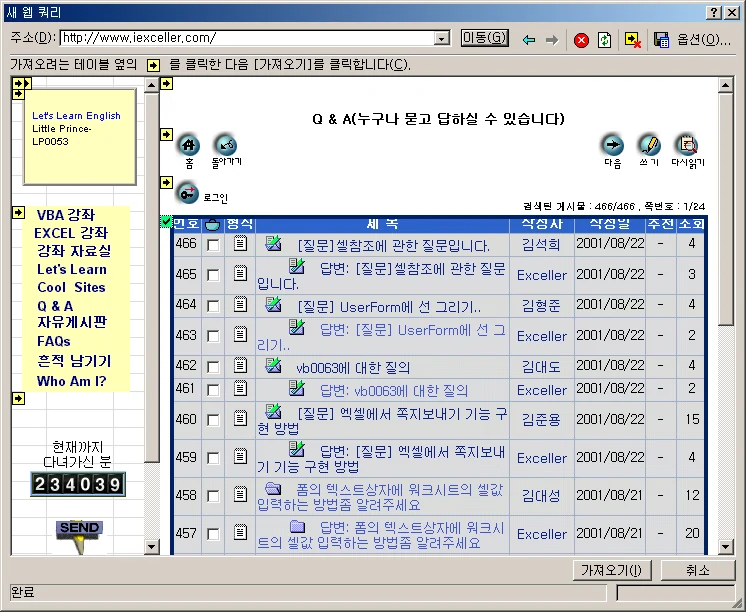Click Exceller author in row 457
The width and height of the screenshot is (746, 612).
click(x=542, y=534)
